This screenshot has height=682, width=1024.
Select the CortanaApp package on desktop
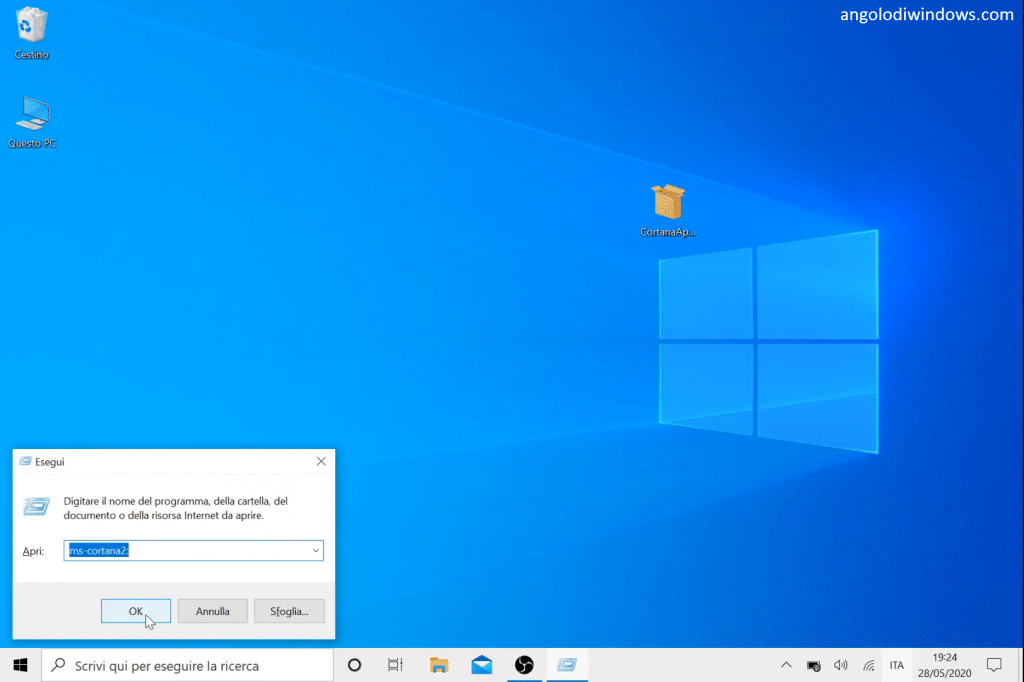[x=667, y=203]
